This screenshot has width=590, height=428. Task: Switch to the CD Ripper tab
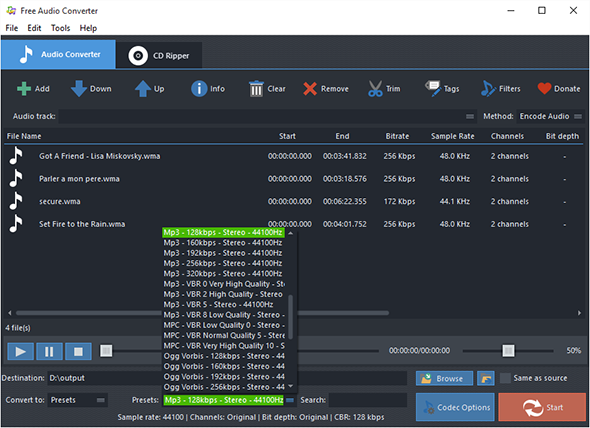coord(159,55)
